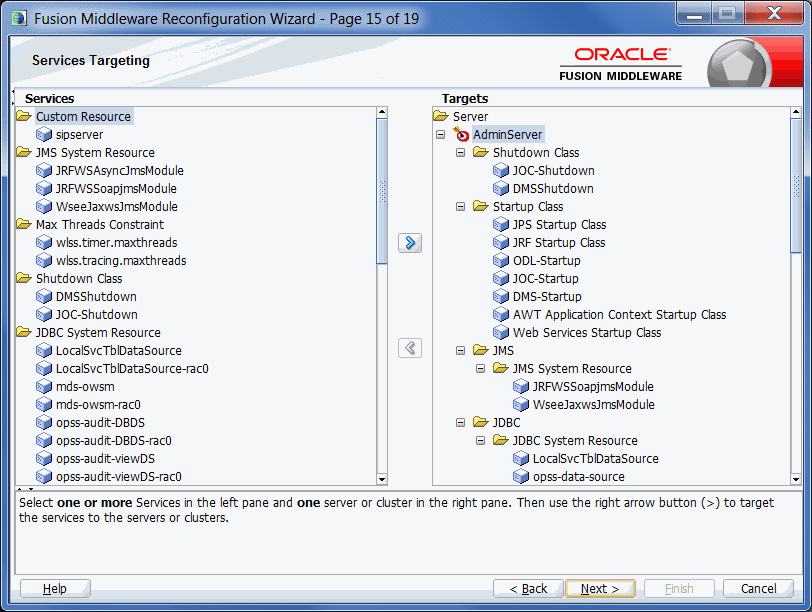The width and height of the screenshot is (812, 612).
Task: Click the LocalSvcTblDataSource-rac0 cube icon
Action: 44,369
